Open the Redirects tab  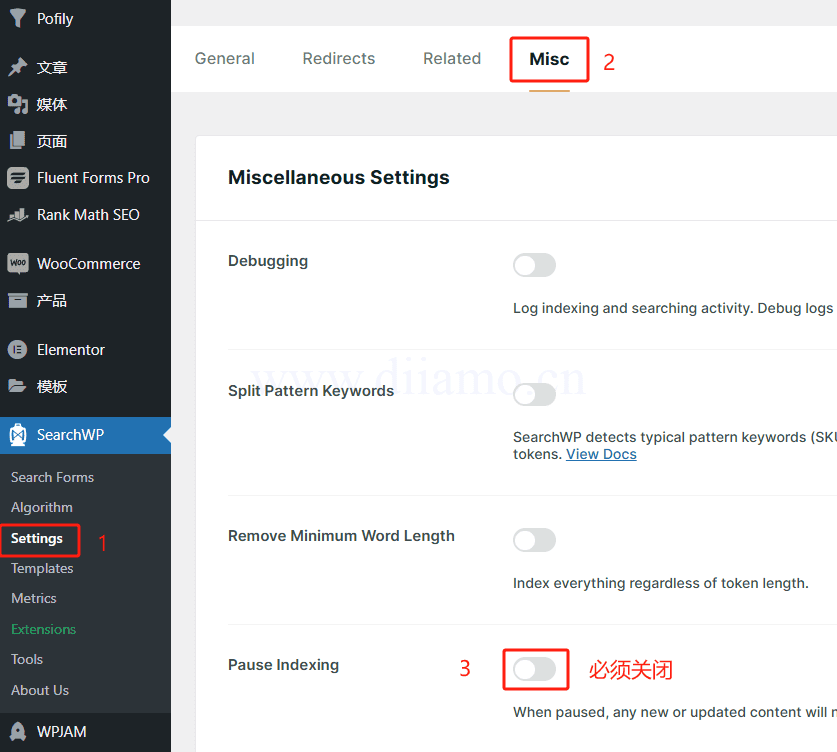point(339,59)
